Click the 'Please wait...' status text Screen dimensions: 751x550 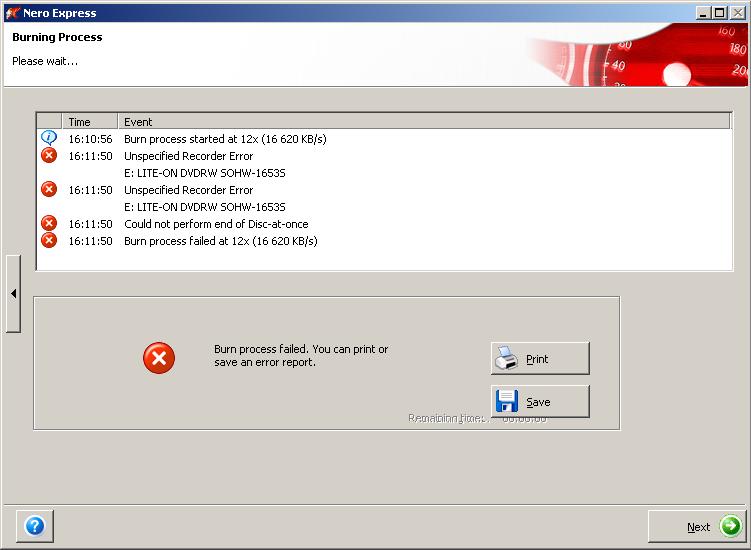(45, 61)
